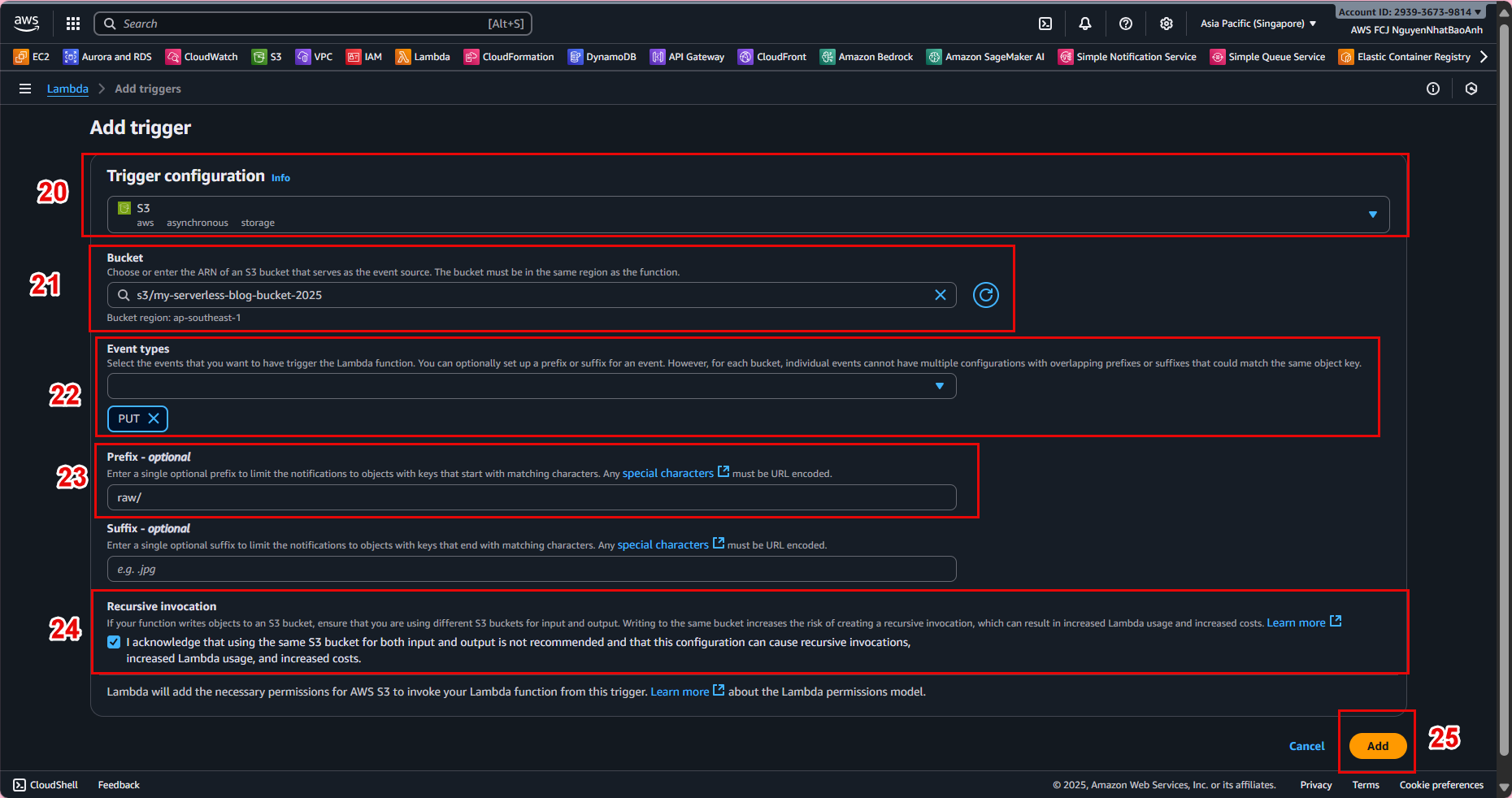Click Cancel to discard the trigger

click(1307, 746)
